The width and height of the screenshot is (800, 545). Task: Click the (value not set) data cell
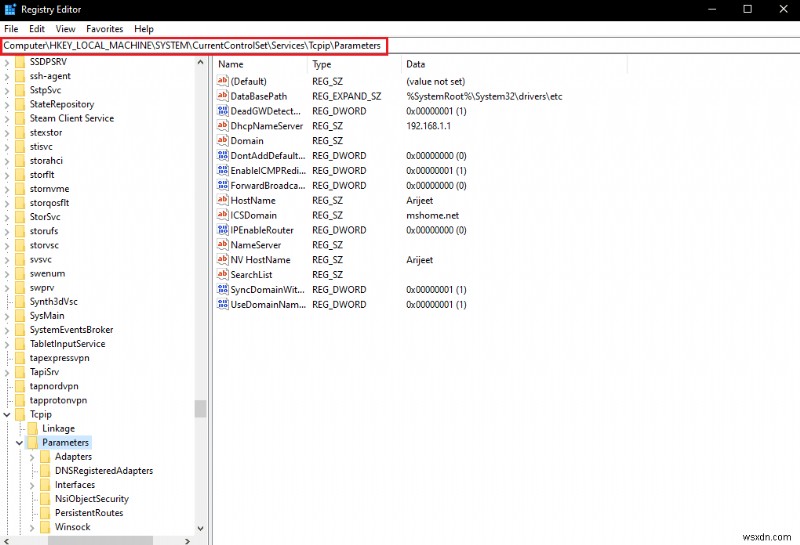coord(435,81)
